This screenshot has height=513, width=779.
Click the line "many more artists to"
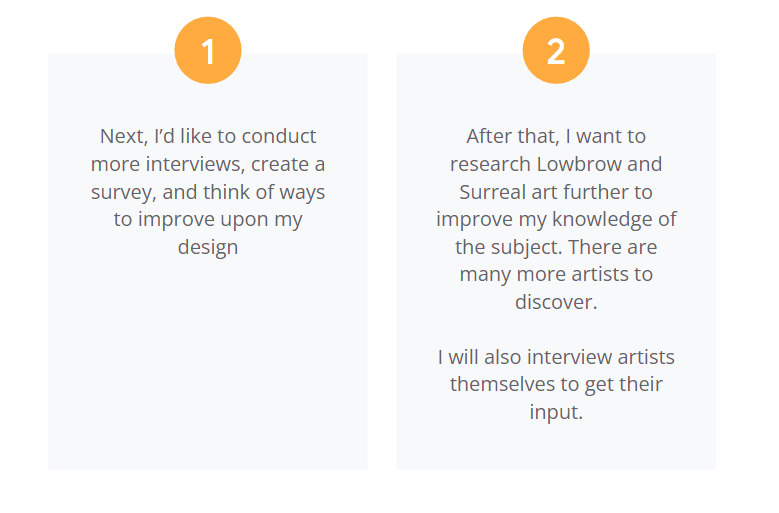556,275
